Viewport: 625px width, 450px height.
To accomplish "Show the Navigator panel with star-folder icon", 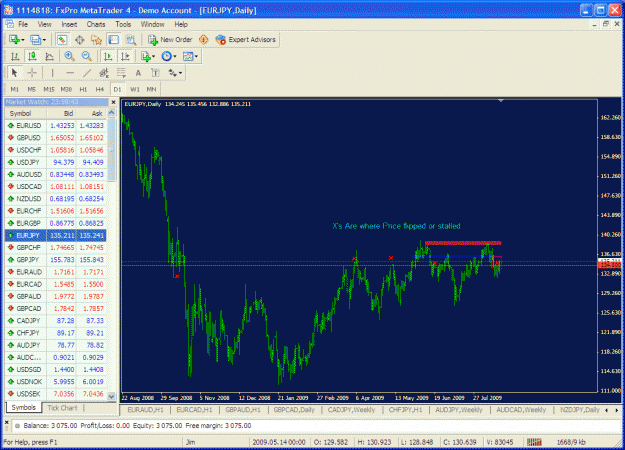I will [x=96, y=39].
